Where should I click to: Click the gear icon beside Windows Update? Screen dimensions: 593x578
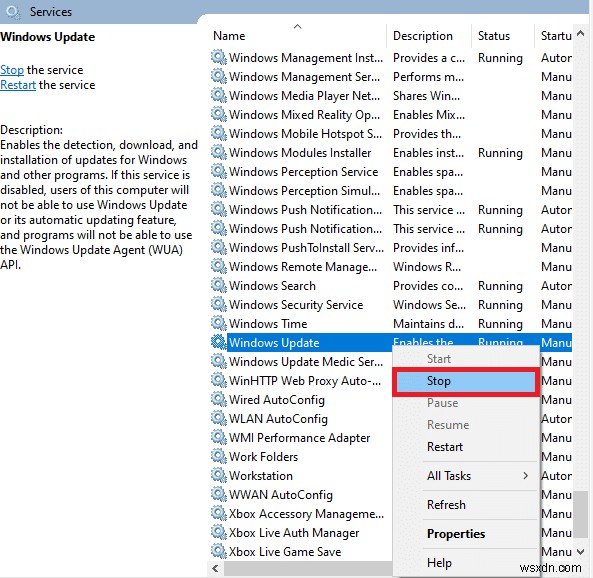point(219,342)
